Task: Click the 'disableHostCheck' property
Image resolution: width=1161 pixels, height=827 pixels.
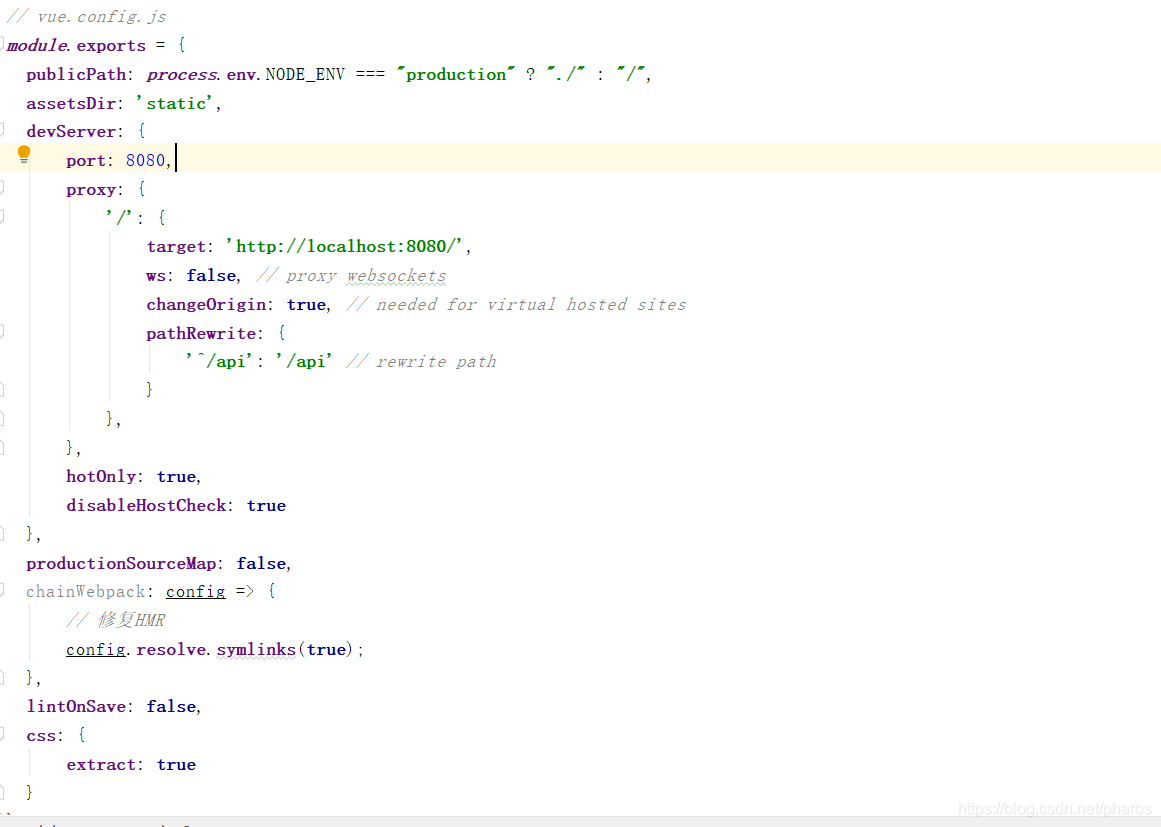Action: pos(146,506)
